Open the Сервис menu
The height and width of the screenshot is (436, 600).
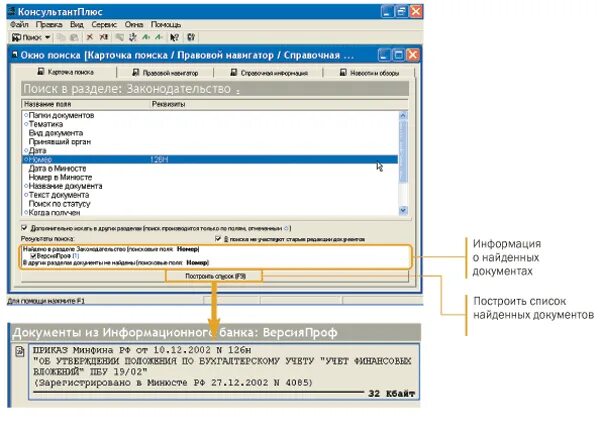[104, 24]
